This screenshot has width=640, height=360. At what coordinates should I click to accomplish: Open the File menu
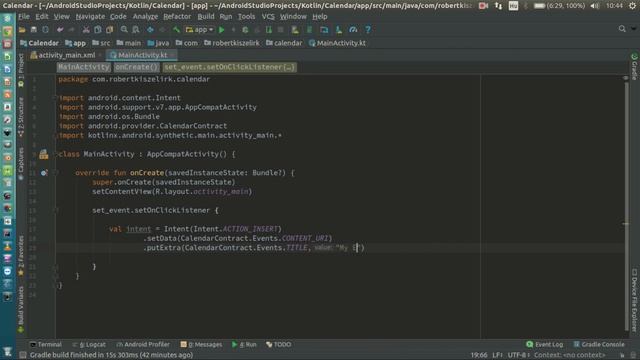pyautogui.click(x=24, y=17)
